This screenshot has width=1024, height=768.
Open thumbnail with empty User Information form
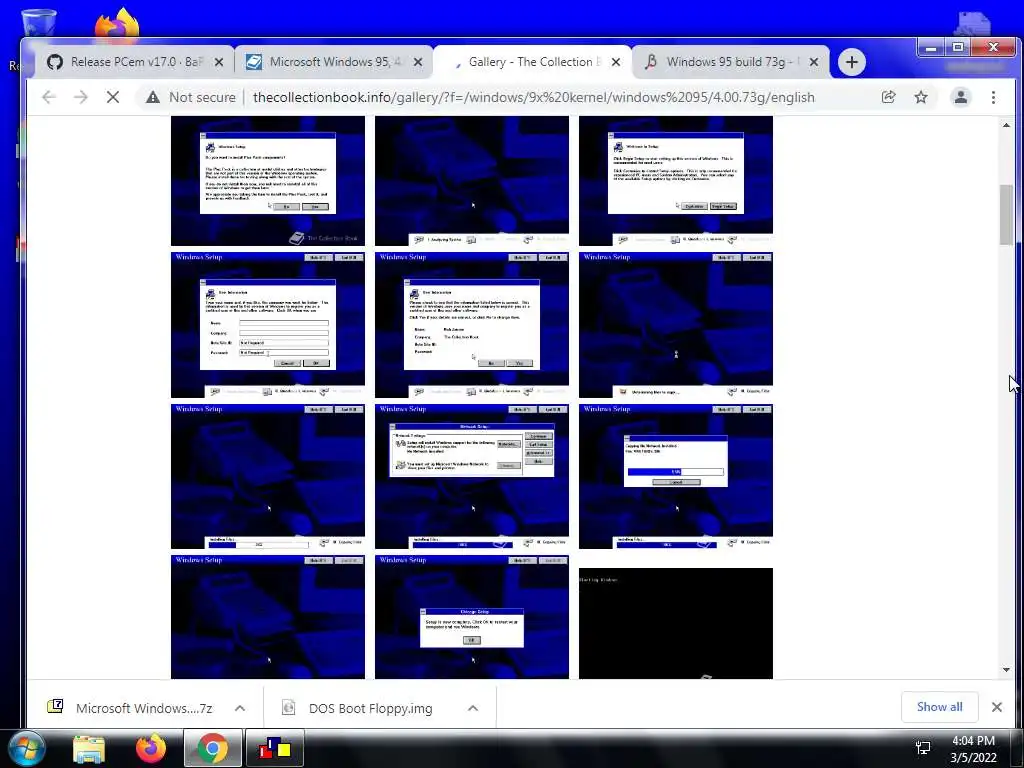(x=268, y=325)
